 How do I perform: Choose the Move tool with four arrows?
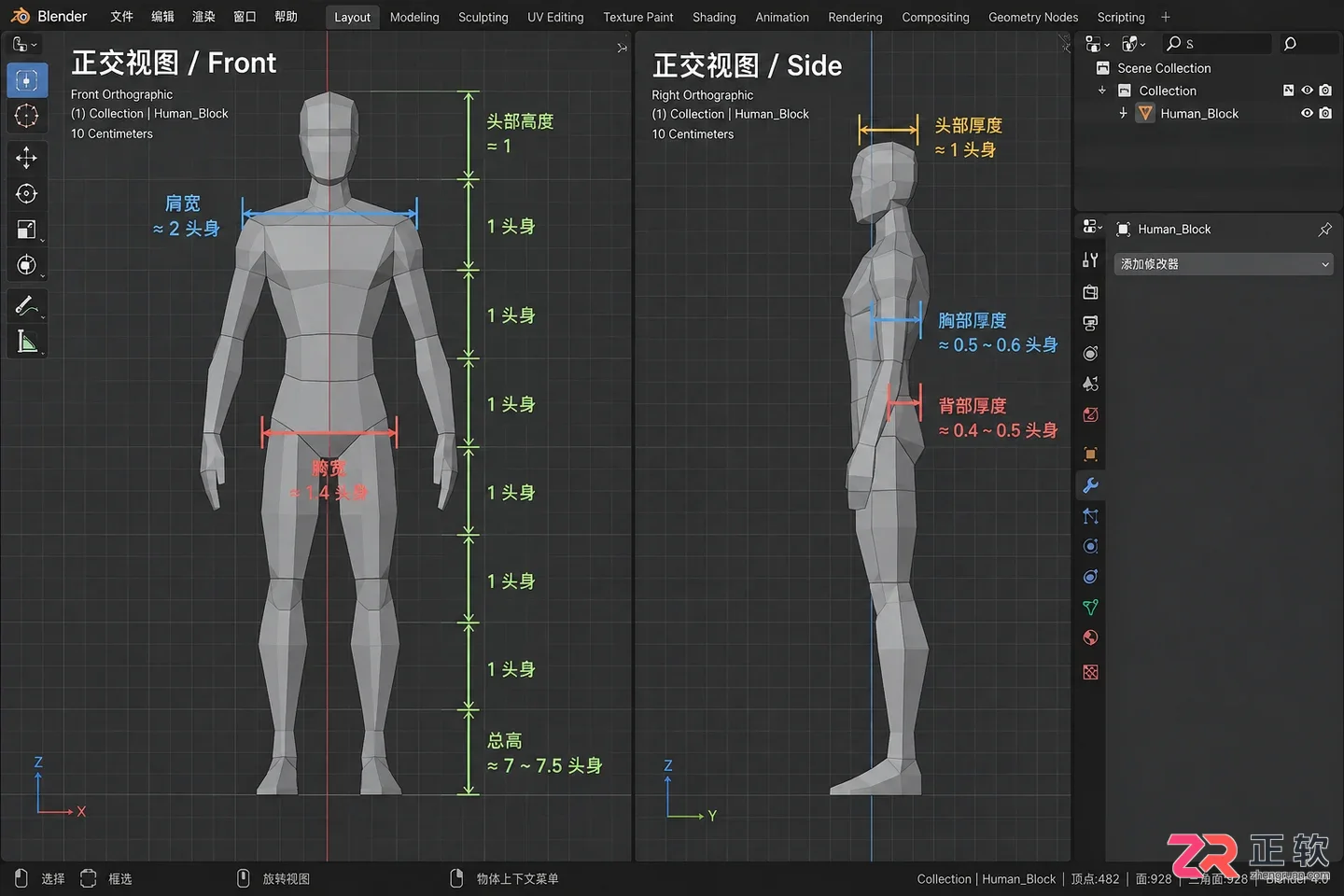pos(27,157)
